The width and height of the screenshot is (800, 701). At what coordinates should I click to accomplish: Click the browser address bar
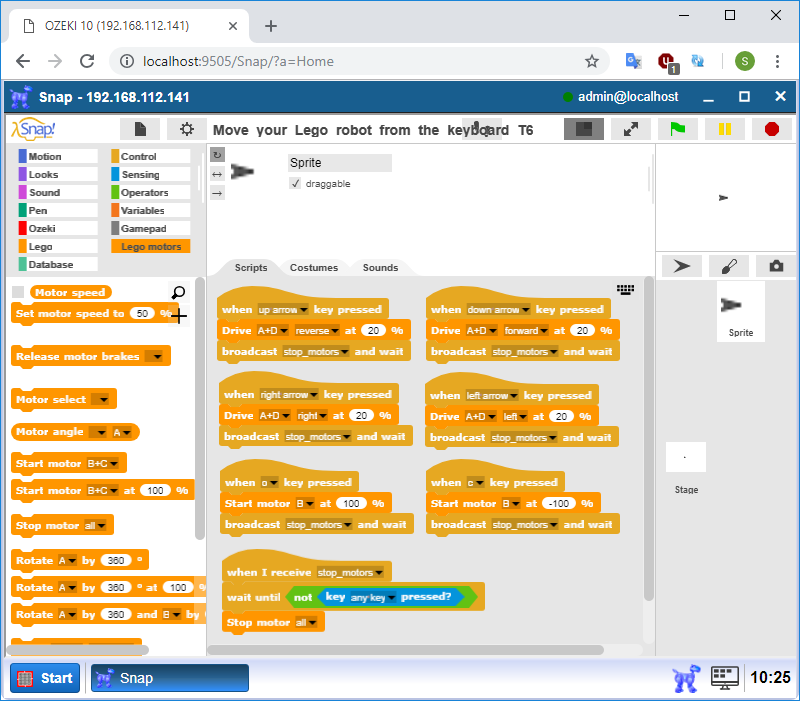point(357,61)
